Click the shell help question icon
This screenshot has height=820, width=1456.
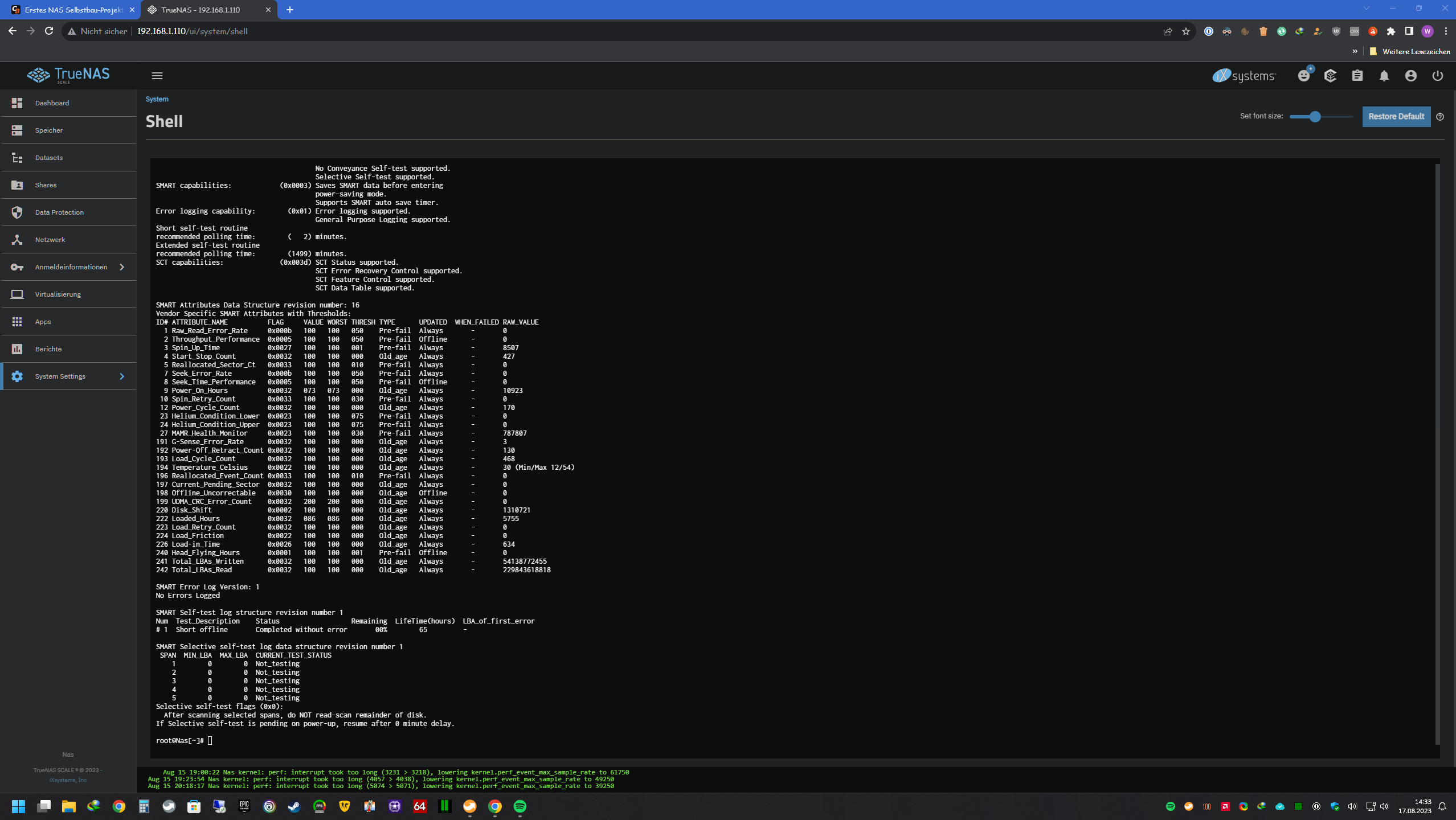1440,117
